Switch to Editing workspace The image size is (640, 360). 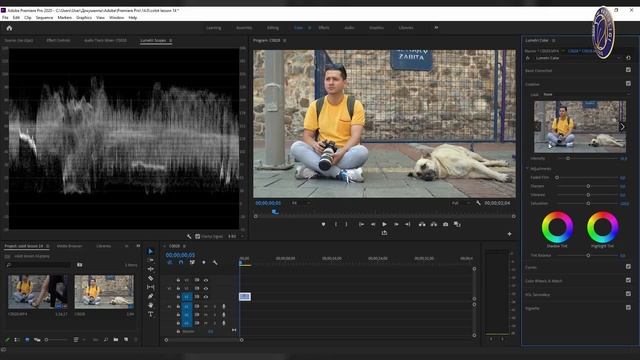pos(273,28)
